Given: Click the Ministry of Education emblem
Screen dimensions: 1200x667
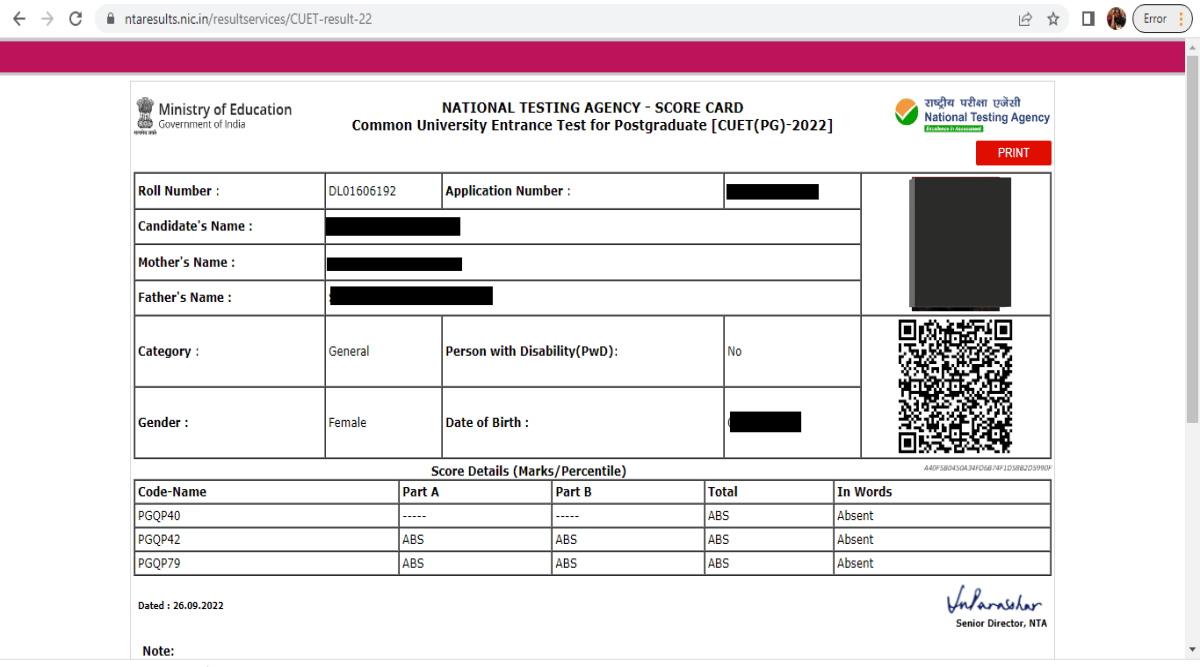Looking at the screenshot, I should point(142,114).
